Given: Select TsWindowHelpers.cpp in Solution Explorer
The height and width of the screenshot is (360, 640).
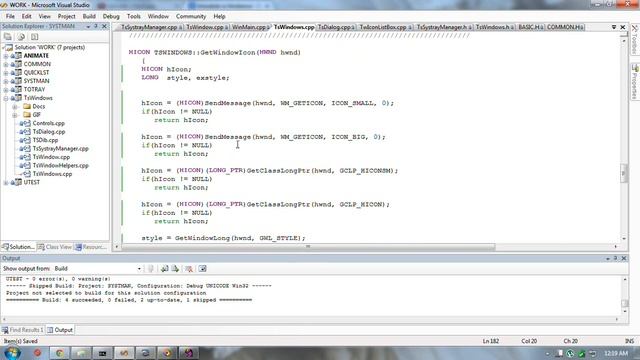Looking at the screenshot, I should click(x=60, y=165).
